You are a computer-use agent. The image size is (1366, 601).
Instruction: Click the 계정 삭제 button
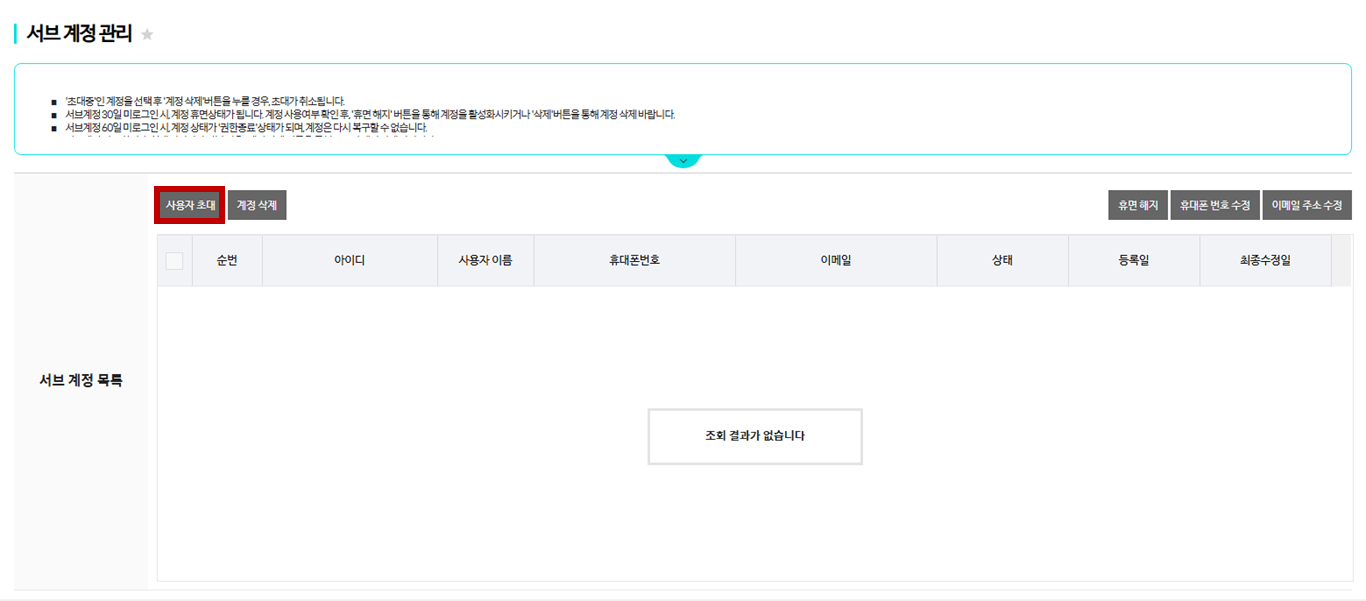click(x=257, y=205)
